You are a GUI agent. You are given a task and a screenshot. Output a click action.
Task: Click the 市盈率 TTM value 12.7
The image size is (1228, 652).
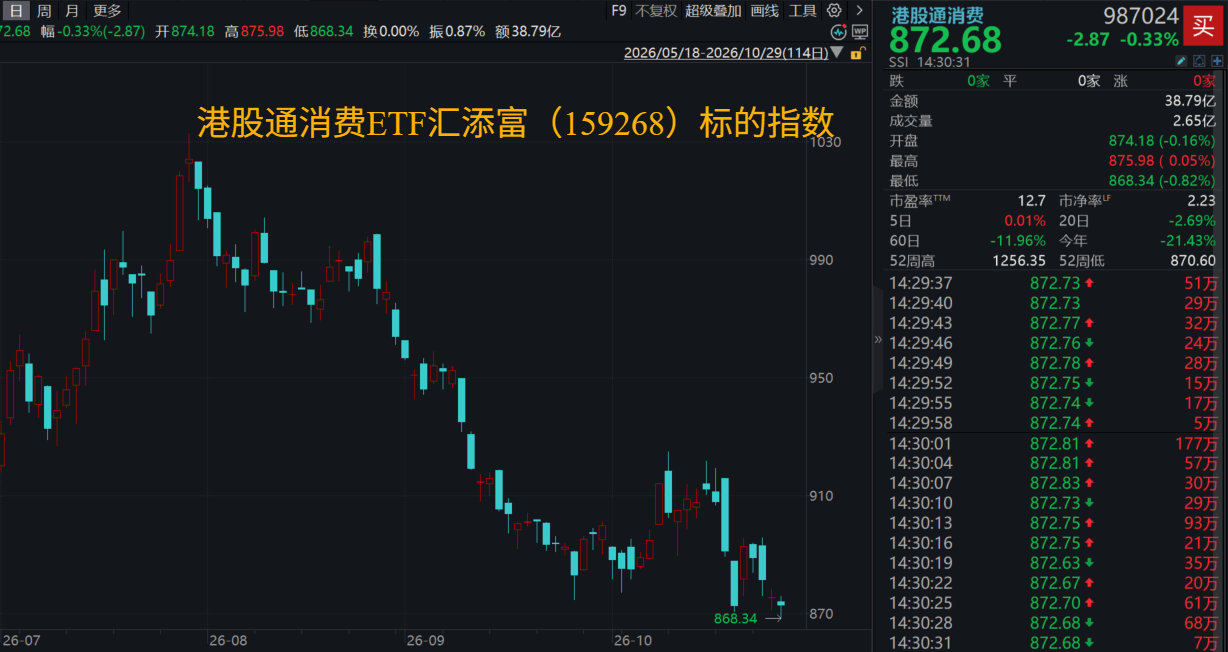click(1032, 201)
